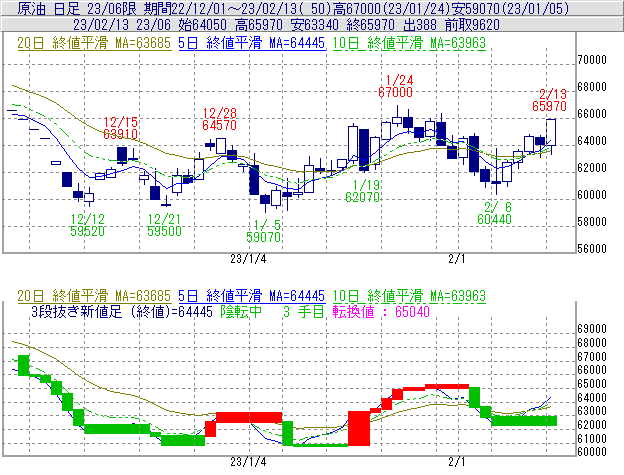Click the 10日 終値平滑 MA=63963 label in upper chart
The image size is (624, 475).
tap(409, 43)
